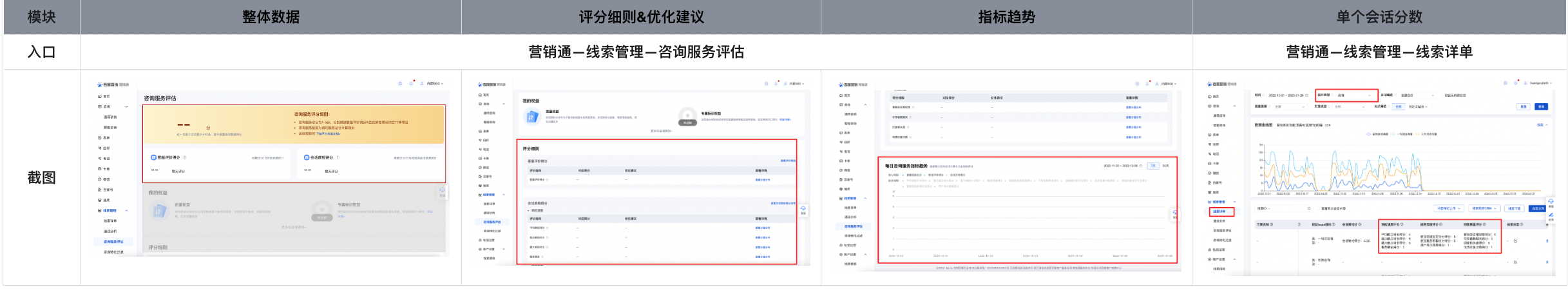Click the 客服评价得分 card icon in first screenshot
Viewport: 1568px width, 289px height.
[153, 157]
